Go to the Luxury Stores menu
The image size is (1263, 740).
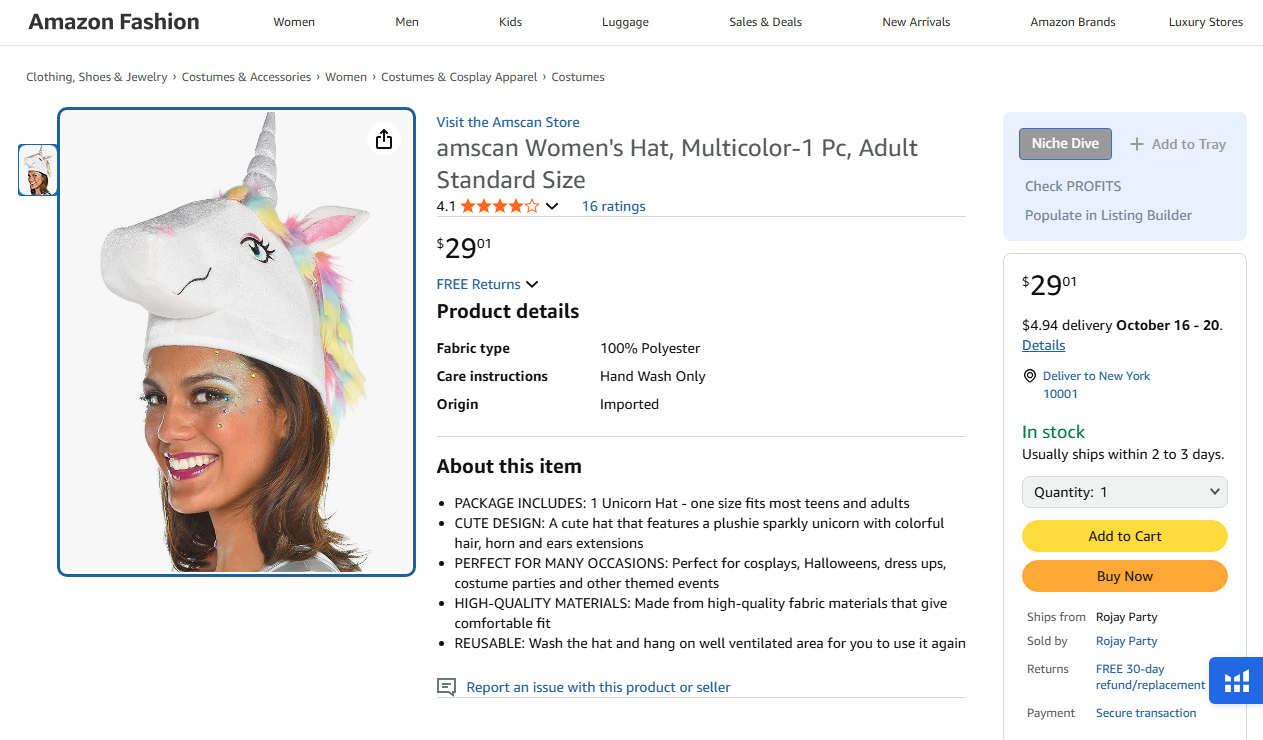(x=1205, y=22)
